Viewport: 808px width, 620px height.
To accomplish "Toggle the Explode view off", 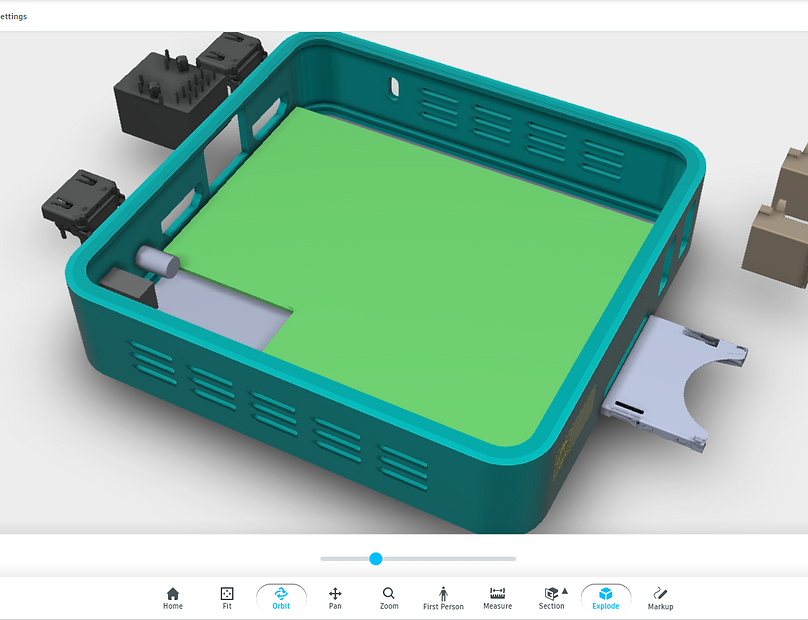I will 605,598.
